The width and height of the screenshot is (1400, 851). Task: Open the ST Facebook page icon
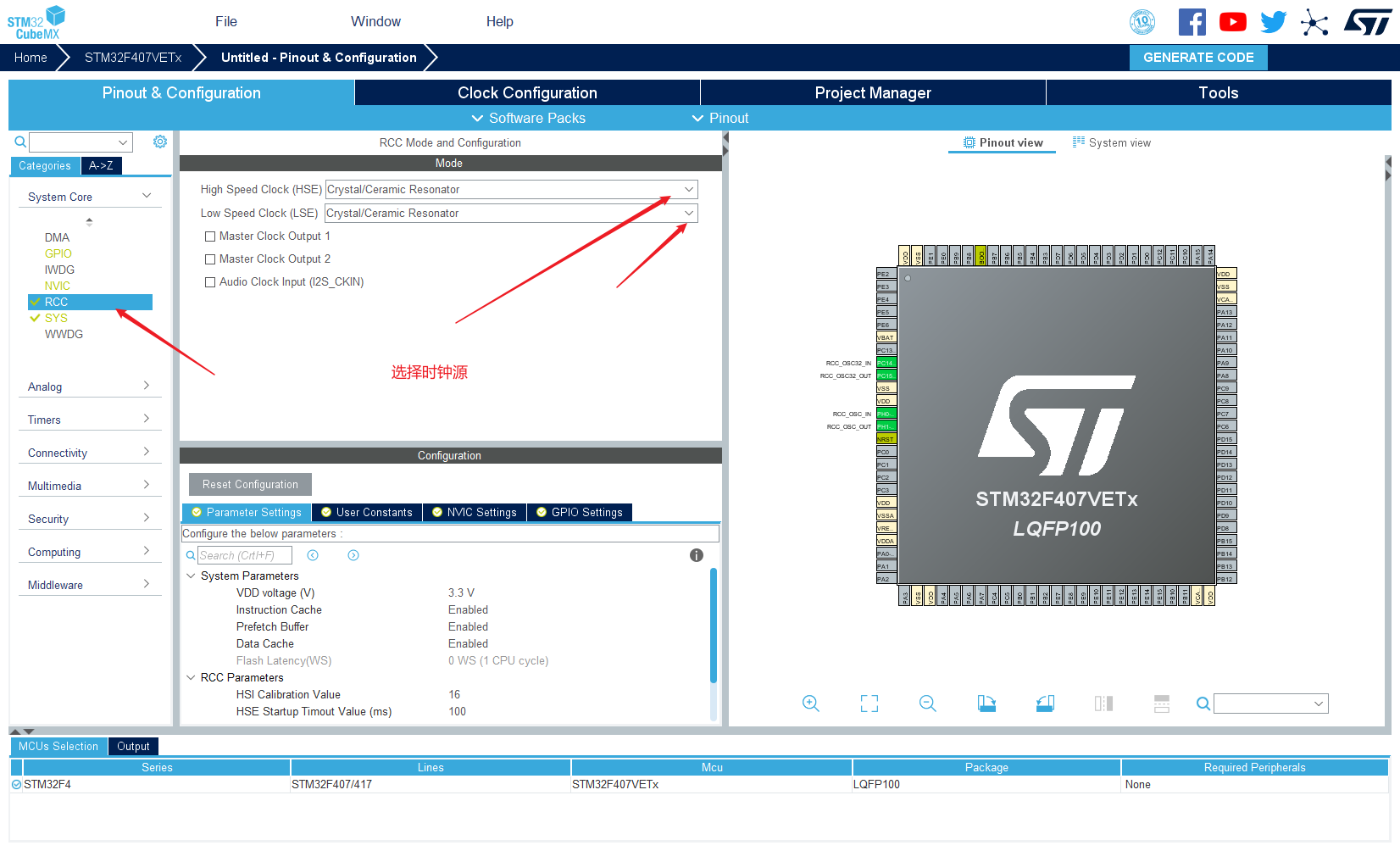(1192, 22)
